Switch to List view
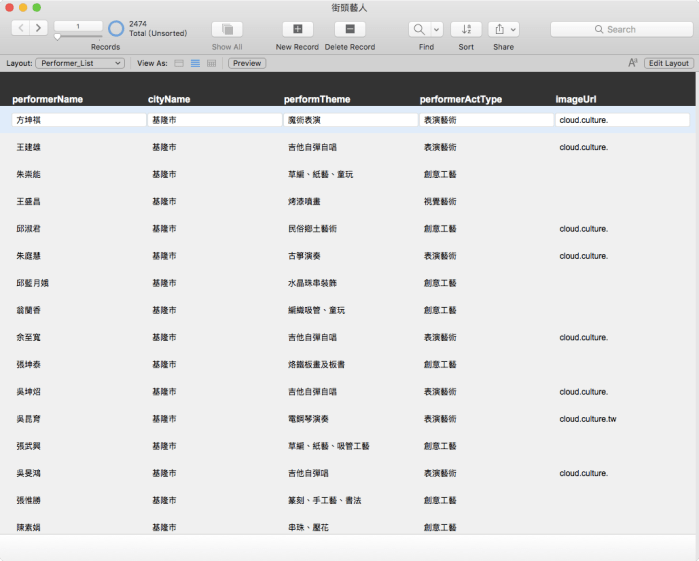The height and width of the screenshot is (561, 699). 195,63
